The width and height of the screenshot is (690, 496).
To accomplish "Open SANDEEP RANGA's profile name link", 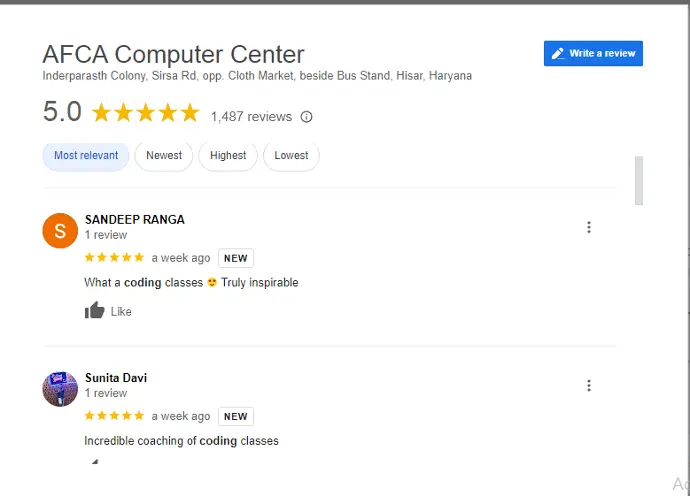I will click(x=135, y=220).
